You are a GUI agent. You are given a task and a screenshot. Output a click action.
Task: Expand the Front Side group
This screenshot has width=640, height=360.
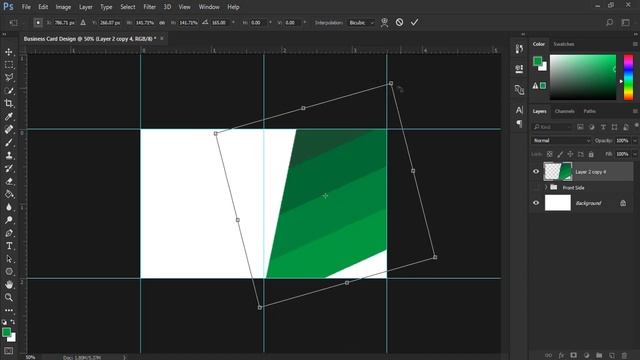pyautogui.click(x=546, y=187)
